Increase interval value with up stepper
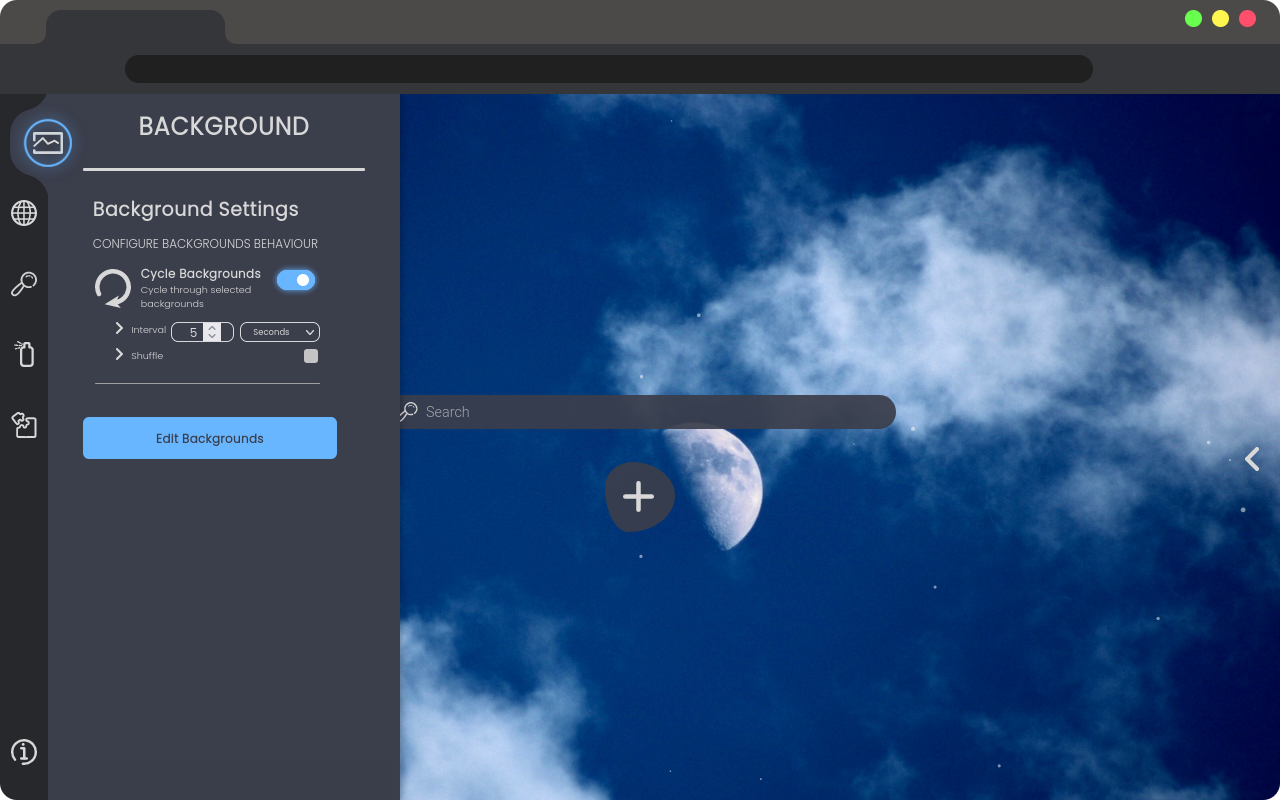This screenshot has height=800, width=1280. point(212,327)
